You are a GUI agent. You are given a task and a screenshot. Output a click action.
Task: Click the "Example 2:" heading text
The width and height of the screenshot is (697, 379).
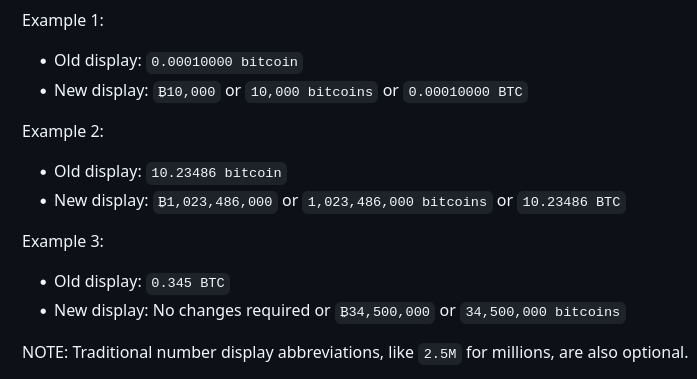(x=63, y=132)
